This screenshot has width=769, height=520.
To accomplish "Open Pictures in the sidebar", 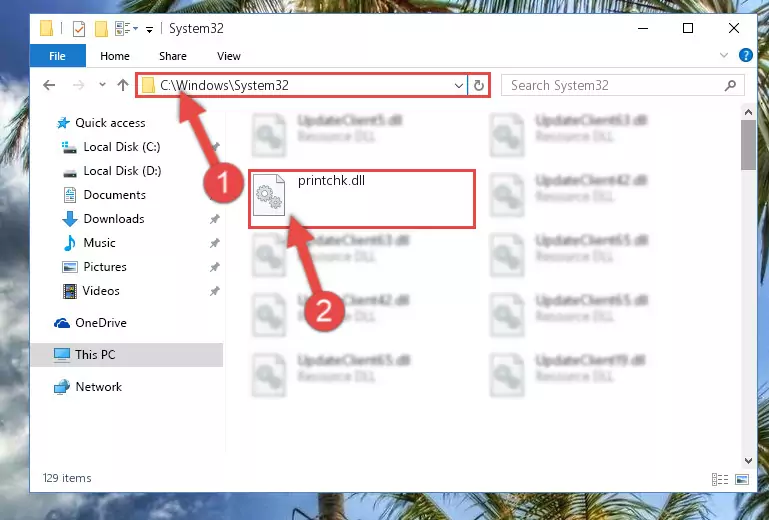I will tap(105, 267).
